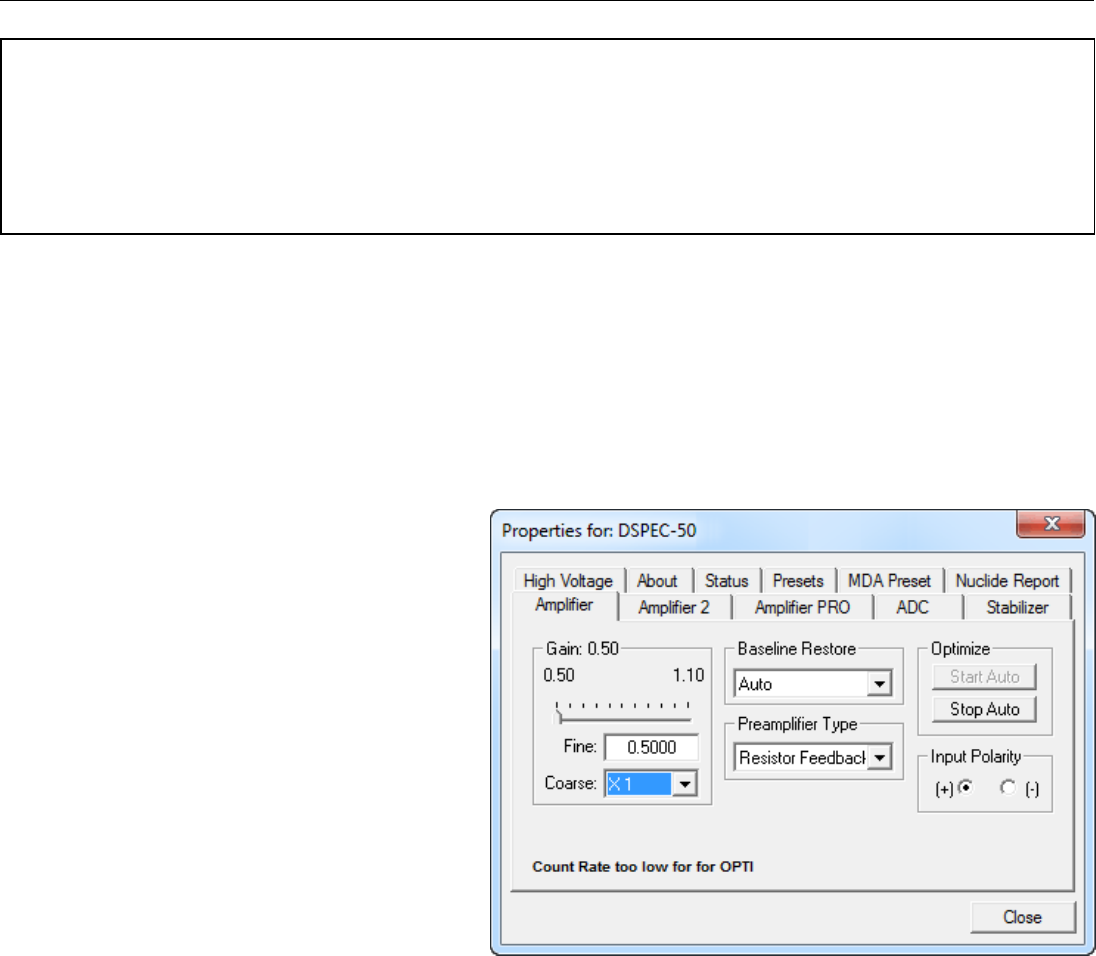Open the Stabilizer tab
Viewport: 1096px width, 956px height.
(x=1017, y=607)
